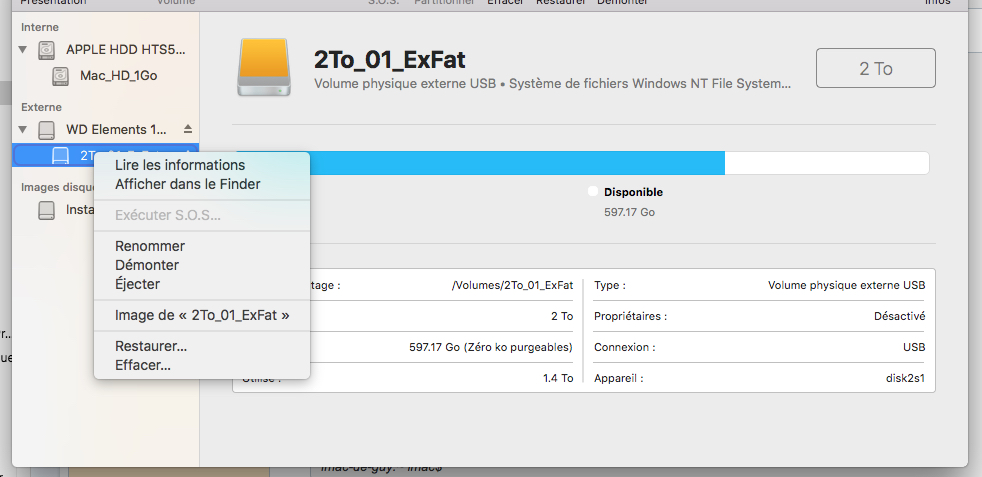Collapse the WD Elements disclosure triangle
Image resolution: width=982 pixels, height=477 pixels.
(23, 130)
